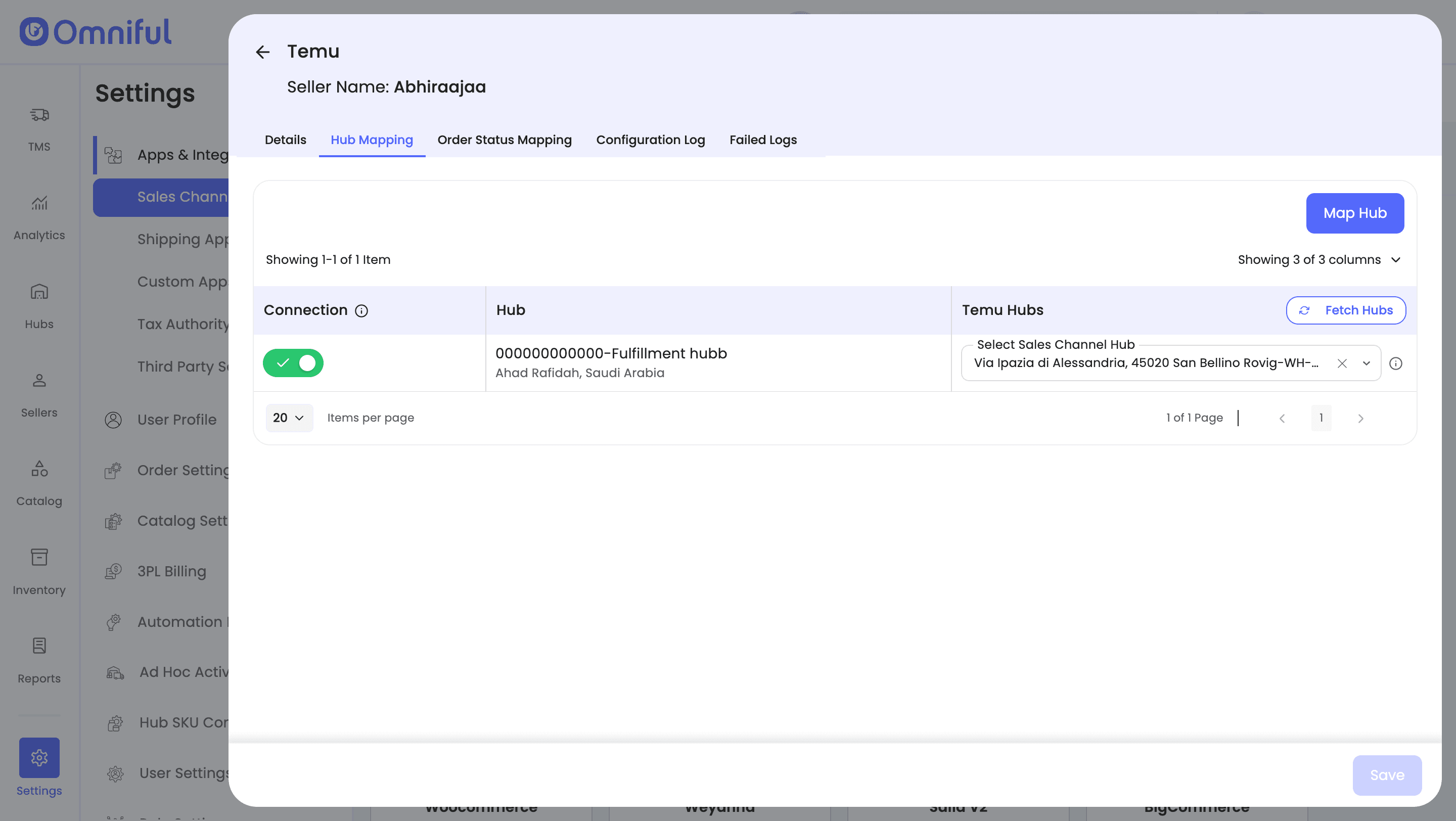Image resolution: width=1456 pixels, height=821 pixels.
Task: Switch to the Order Status Mapping tab
Action: [504, 140]
